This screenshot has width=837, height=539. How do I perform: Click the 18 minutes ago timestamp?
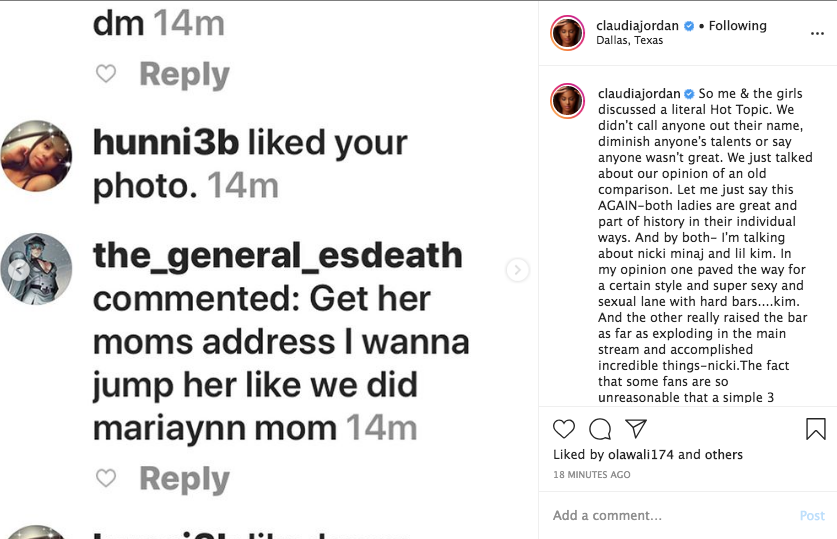click(592, 474)
